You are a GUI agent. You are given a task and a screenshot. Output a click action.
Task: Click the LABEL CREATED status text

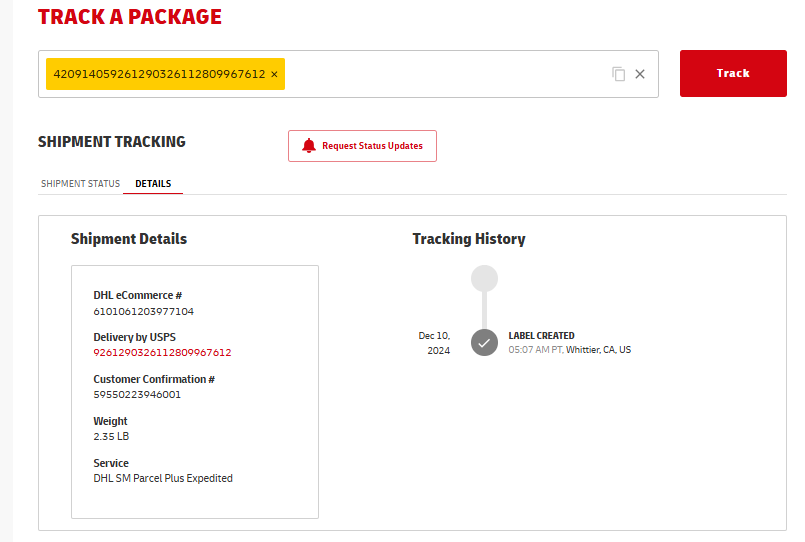(x=542, y=336)
